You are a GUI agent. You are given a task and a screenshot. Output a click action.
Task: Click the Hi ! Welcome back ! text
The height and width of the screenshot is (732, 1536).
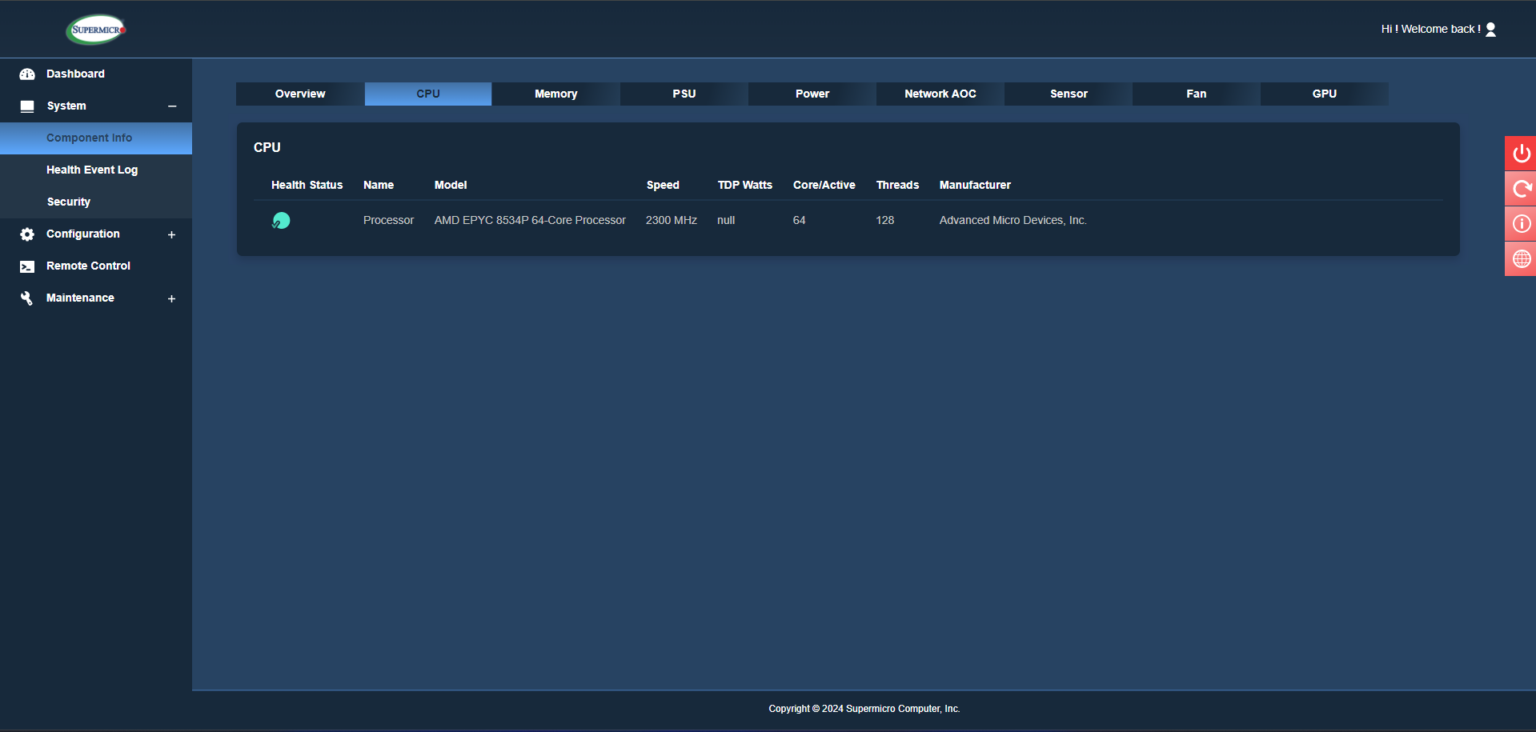point(1430,29)
